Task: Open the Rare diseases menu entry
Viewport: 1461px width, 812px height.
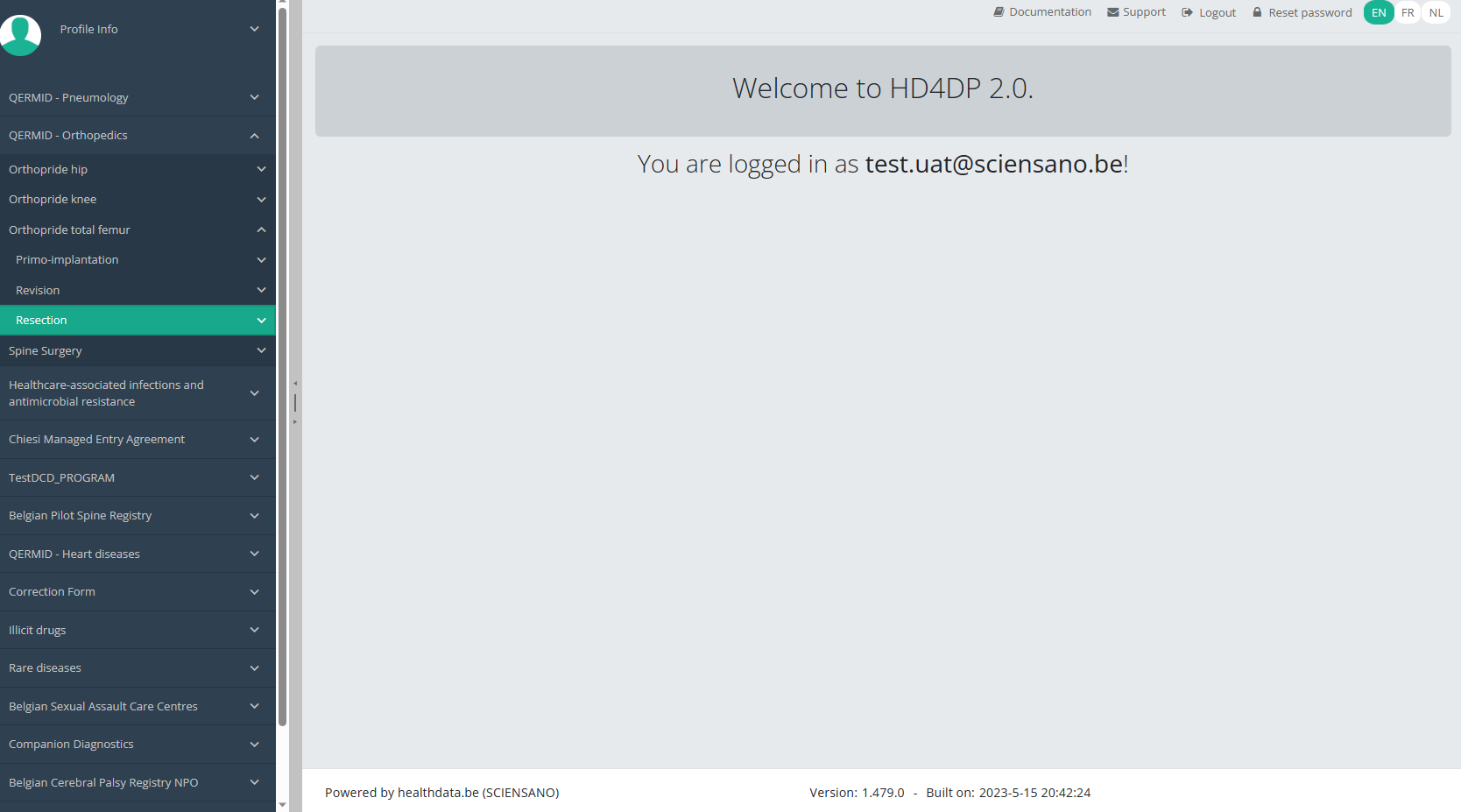Action: 46,668
